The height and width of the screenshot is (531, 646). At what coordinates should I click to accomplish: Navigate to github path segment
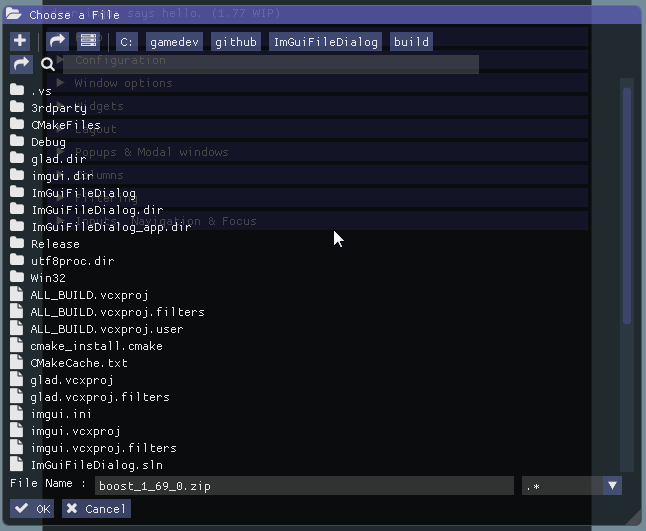[x=236, y=42]
